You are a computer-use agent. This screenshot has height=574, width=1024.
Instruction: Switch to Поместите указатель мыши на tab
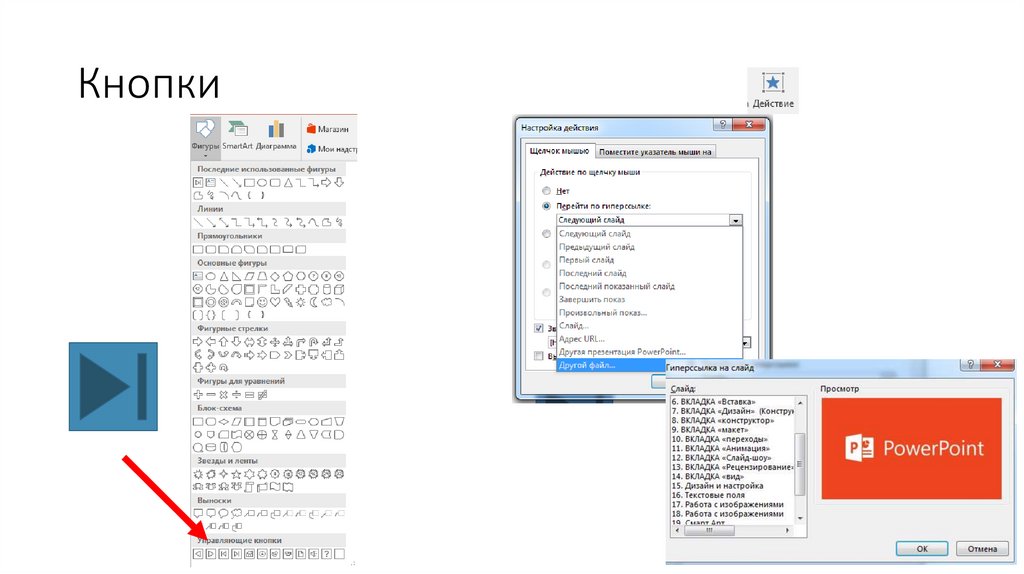click(655, 151)
